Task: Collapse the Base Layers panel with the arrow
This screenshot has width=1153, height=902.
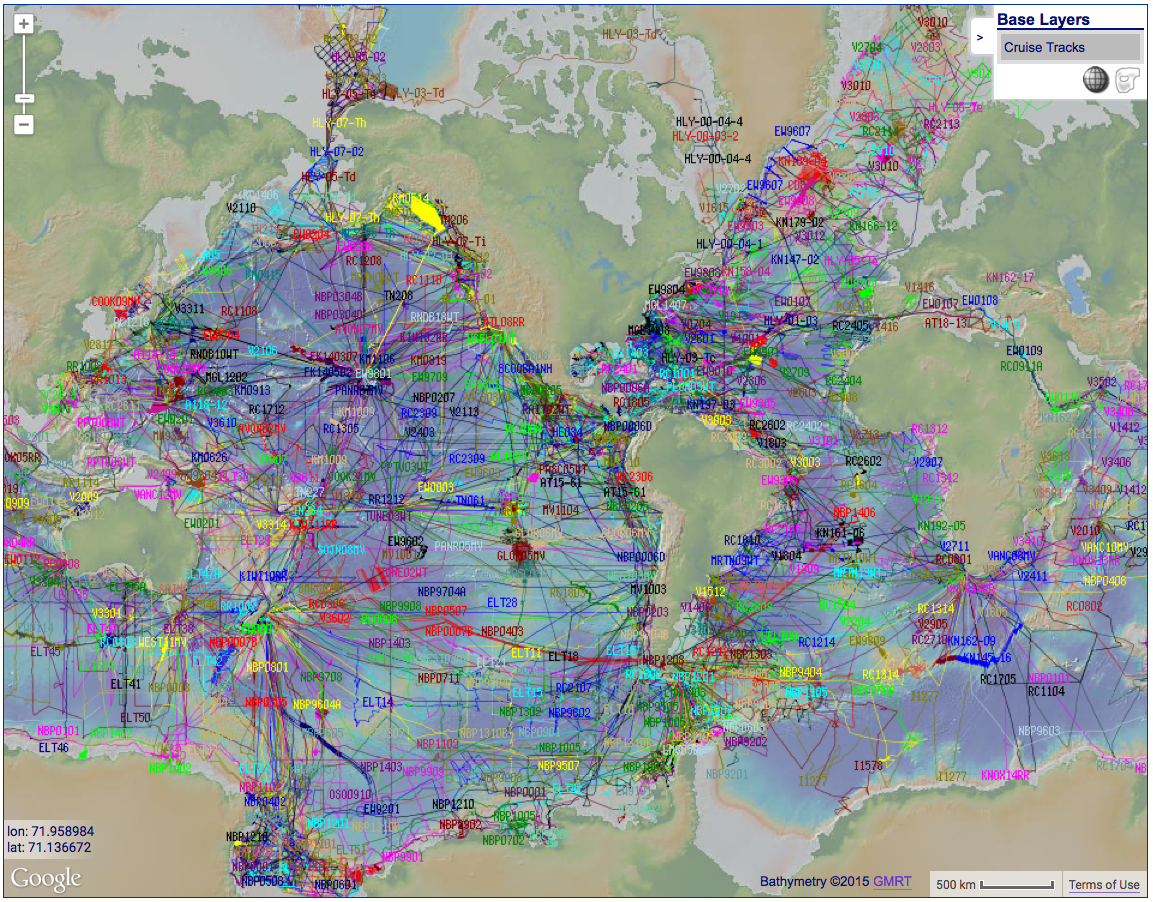Action: pyautogui.click(x=980, y=39)
